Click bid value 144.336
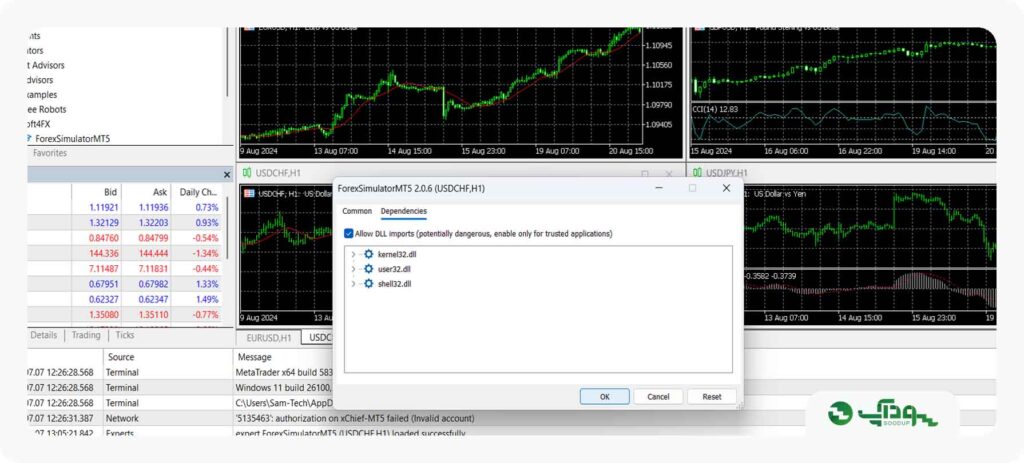 (x=103, y=253)
